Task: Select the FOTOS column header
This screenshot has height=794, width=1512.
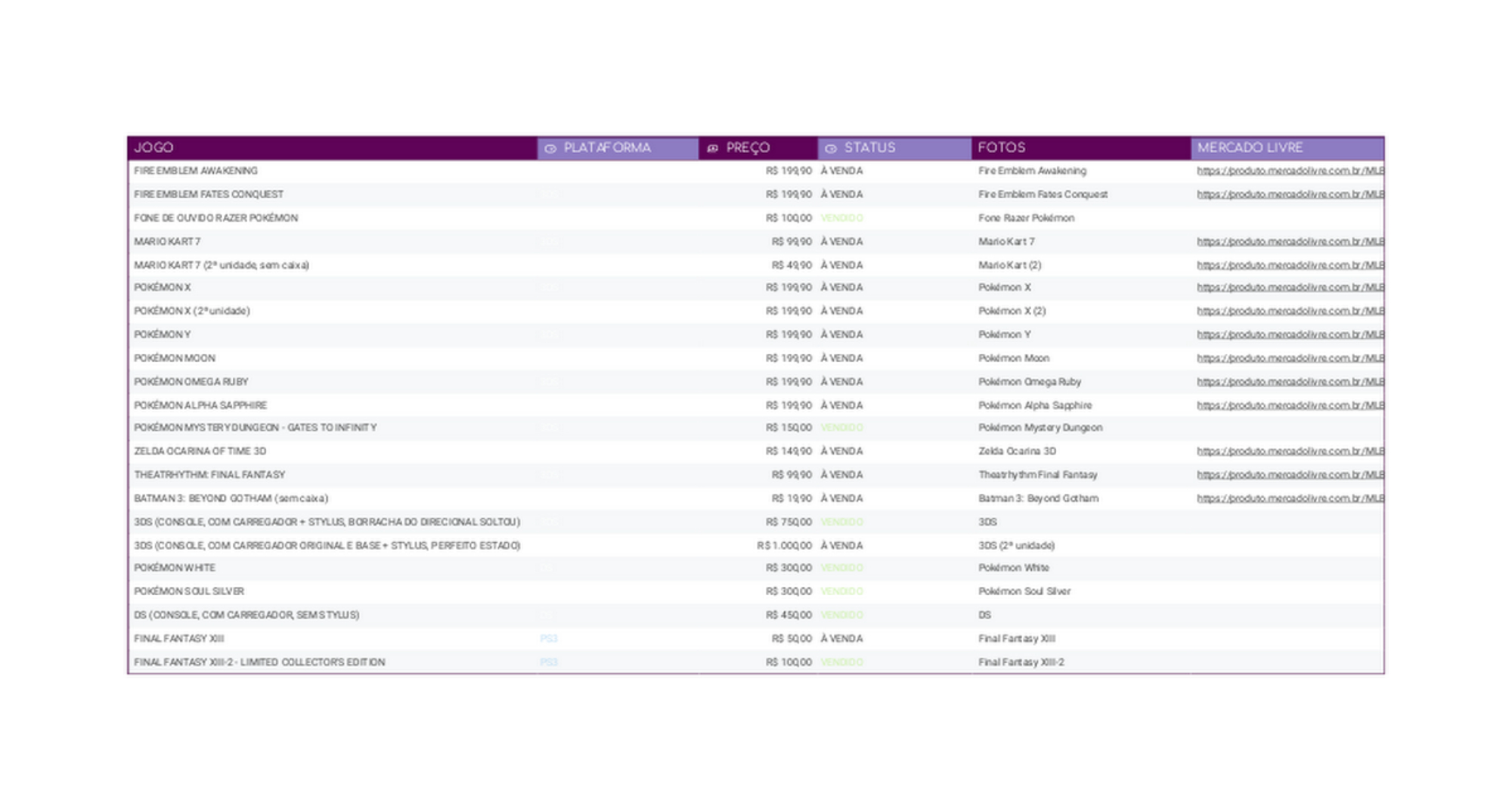Action: (1001, 147)
